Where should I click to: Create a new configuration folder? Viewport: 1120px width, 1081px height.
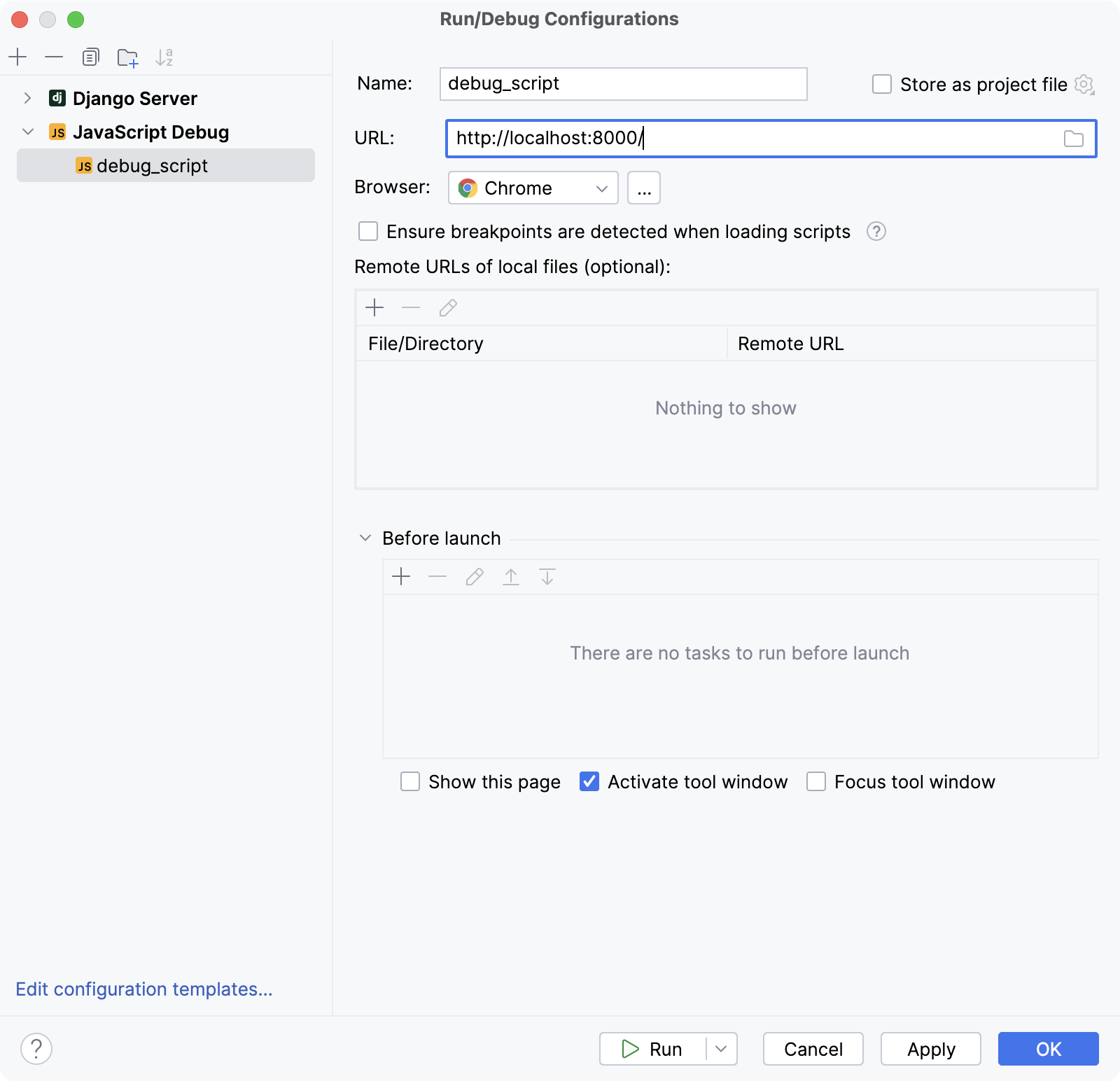(x=127, y=57)
